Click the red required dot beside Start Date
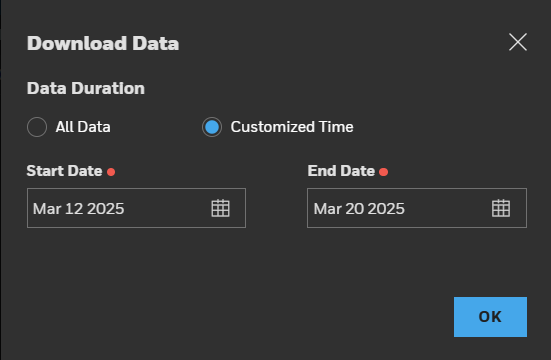551x360 pixels. click(111, 172)
